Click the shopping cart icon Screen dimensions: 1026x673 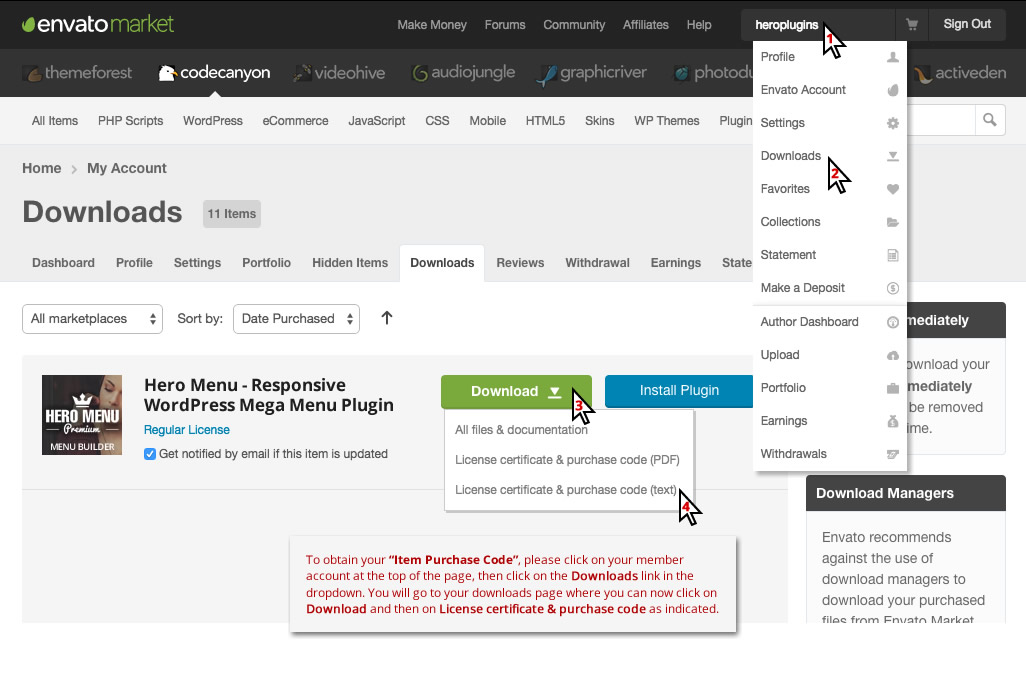point(911,24)
